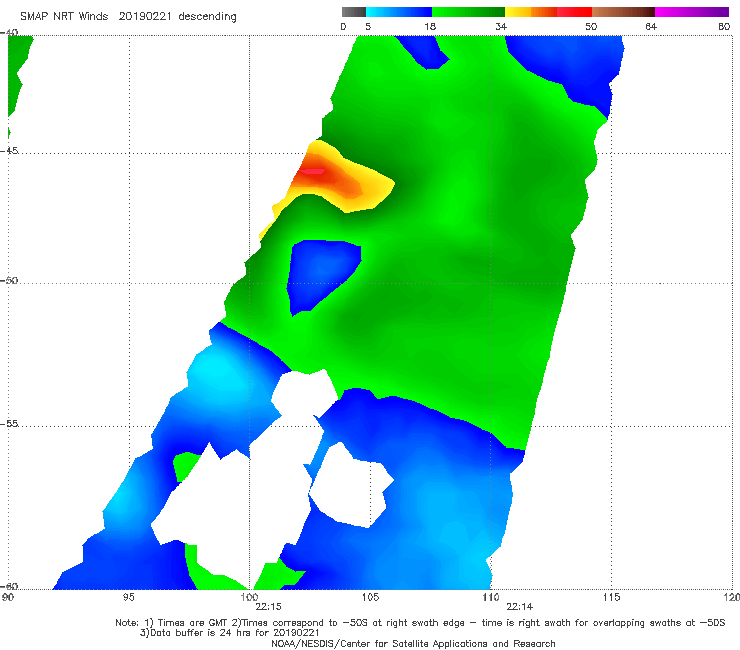
Task: Click the color bar label "5"
Action: click(x=368, y=27)
